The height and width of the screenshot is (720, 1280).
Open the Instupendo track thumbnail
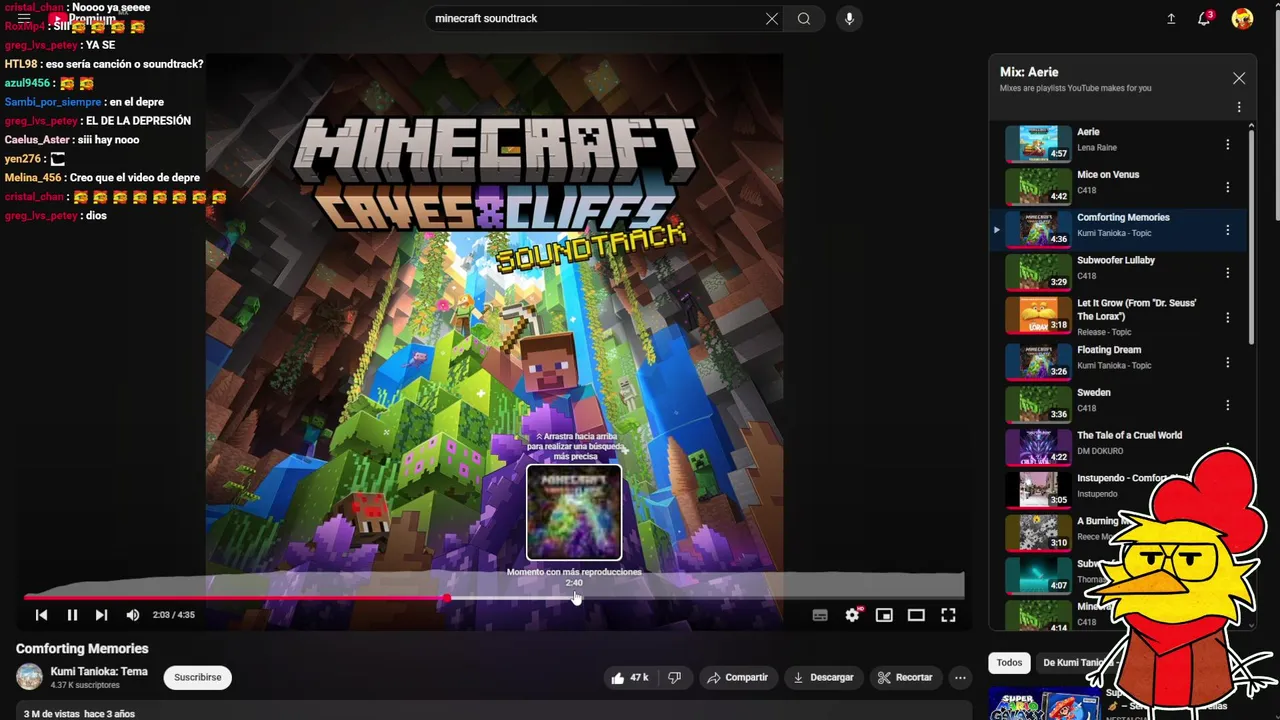coord(1038,490)
